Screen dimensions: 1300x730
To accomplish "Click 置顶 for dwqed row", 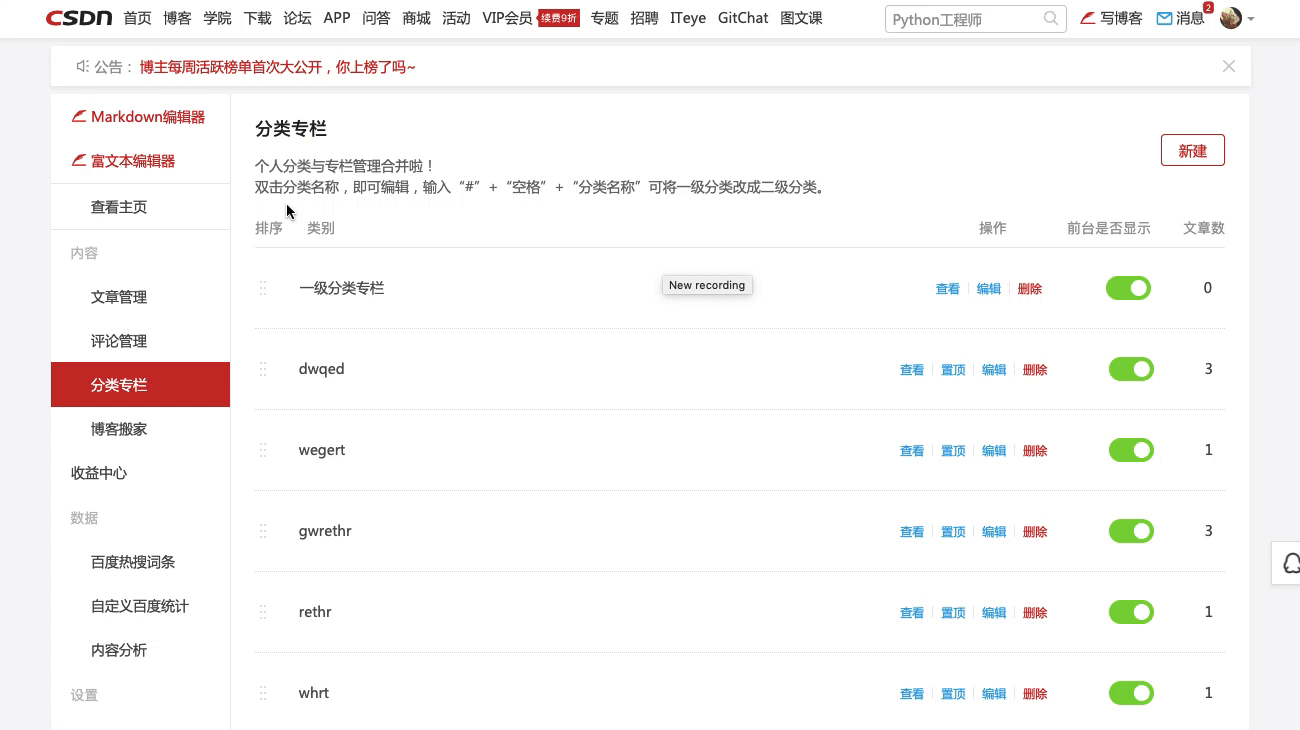I will [953, 370].
